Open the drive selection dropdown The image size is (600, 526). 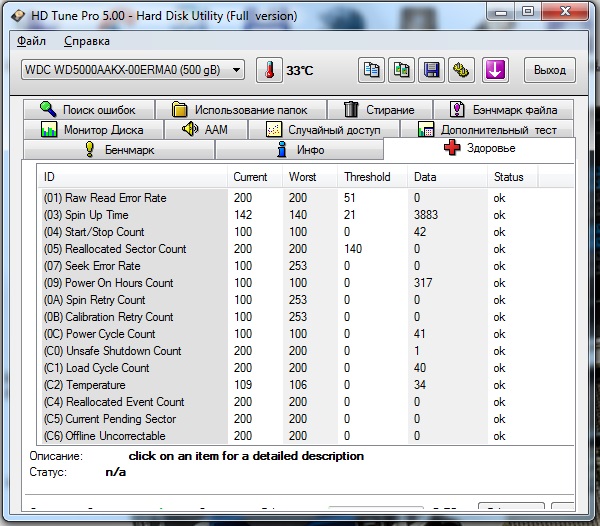click(133, 70)
